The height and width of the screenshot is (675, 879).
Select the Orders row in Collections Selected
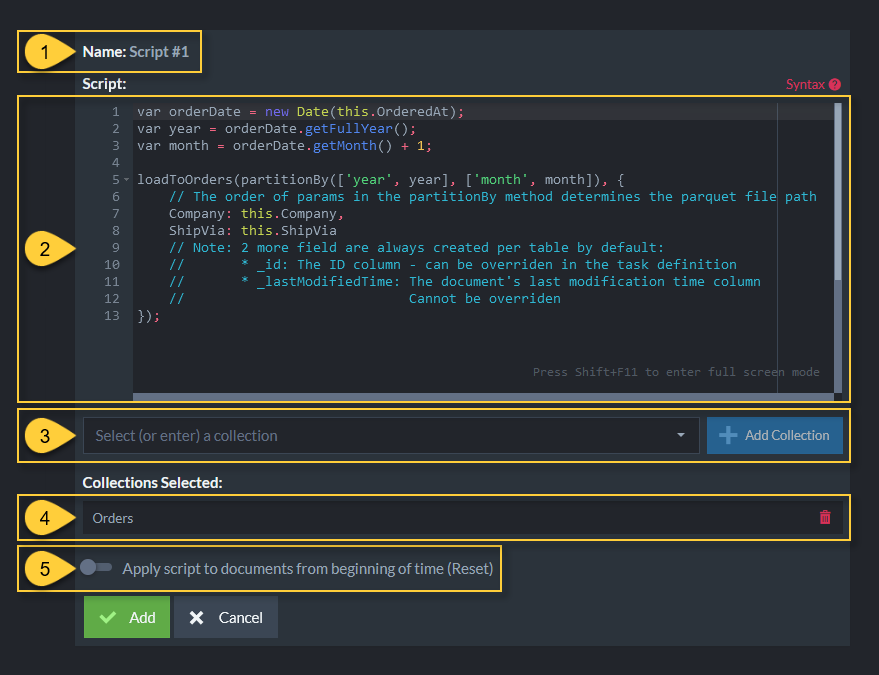point(462,517)
